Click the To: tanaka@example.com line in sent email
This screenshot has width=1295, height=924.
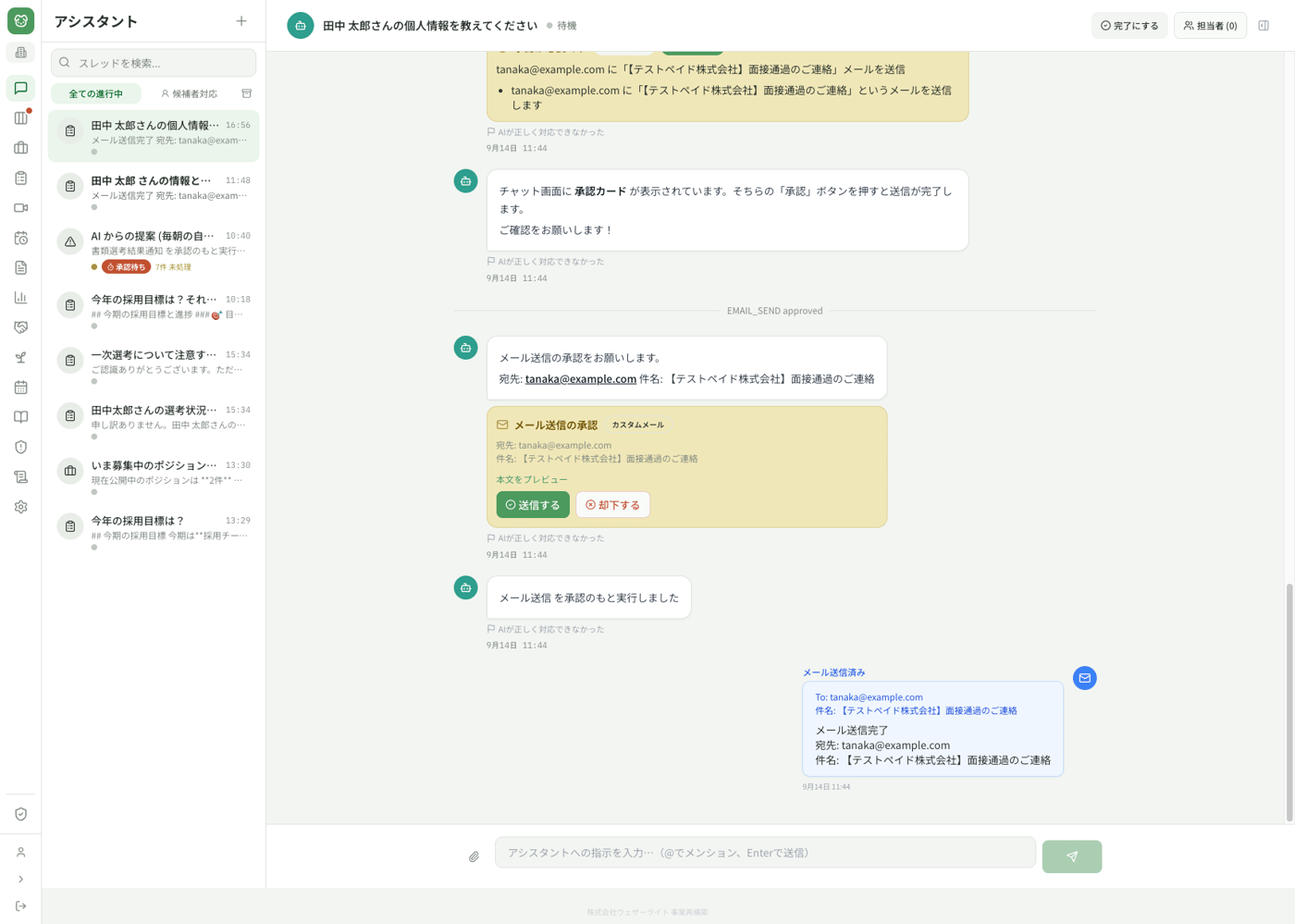click(x=869, y=697)
